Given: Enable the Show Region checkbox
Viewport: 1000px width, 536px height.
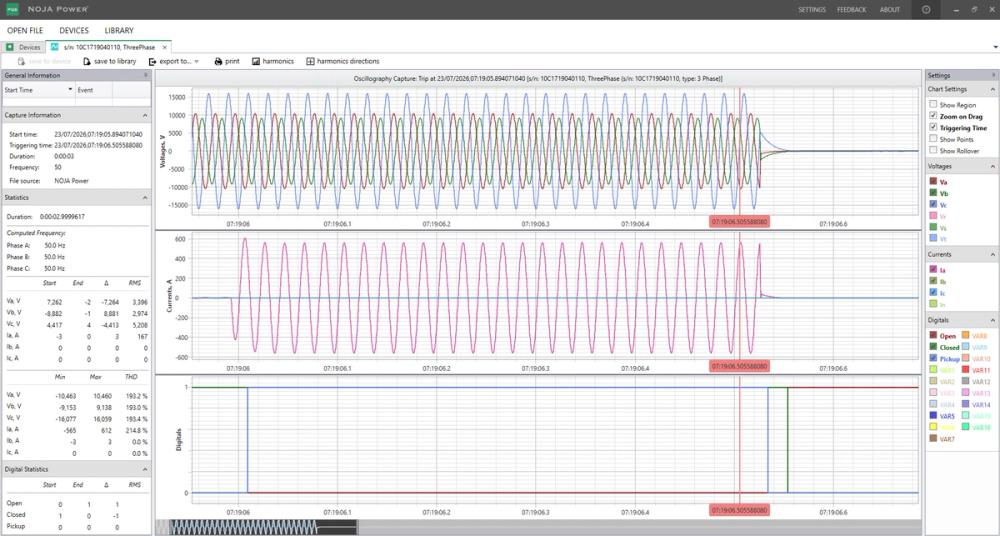Looking at the screenshot, I should (x=934, y=105).
